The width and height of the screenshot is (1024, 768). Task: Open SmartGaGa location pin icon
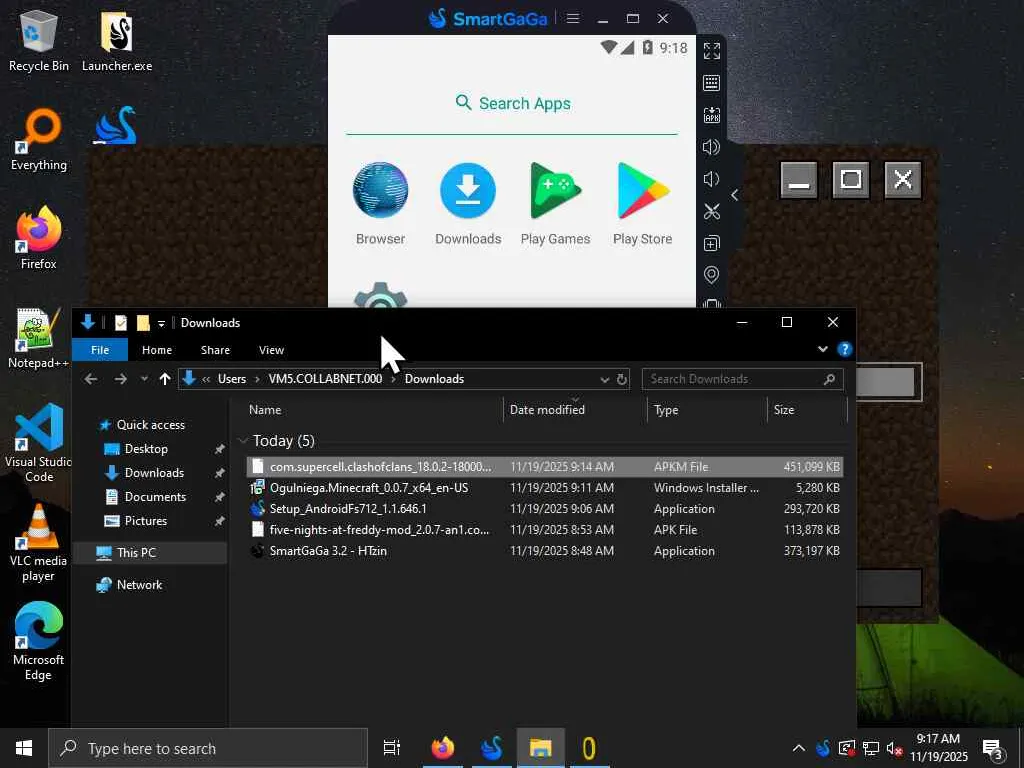[711, 275]
